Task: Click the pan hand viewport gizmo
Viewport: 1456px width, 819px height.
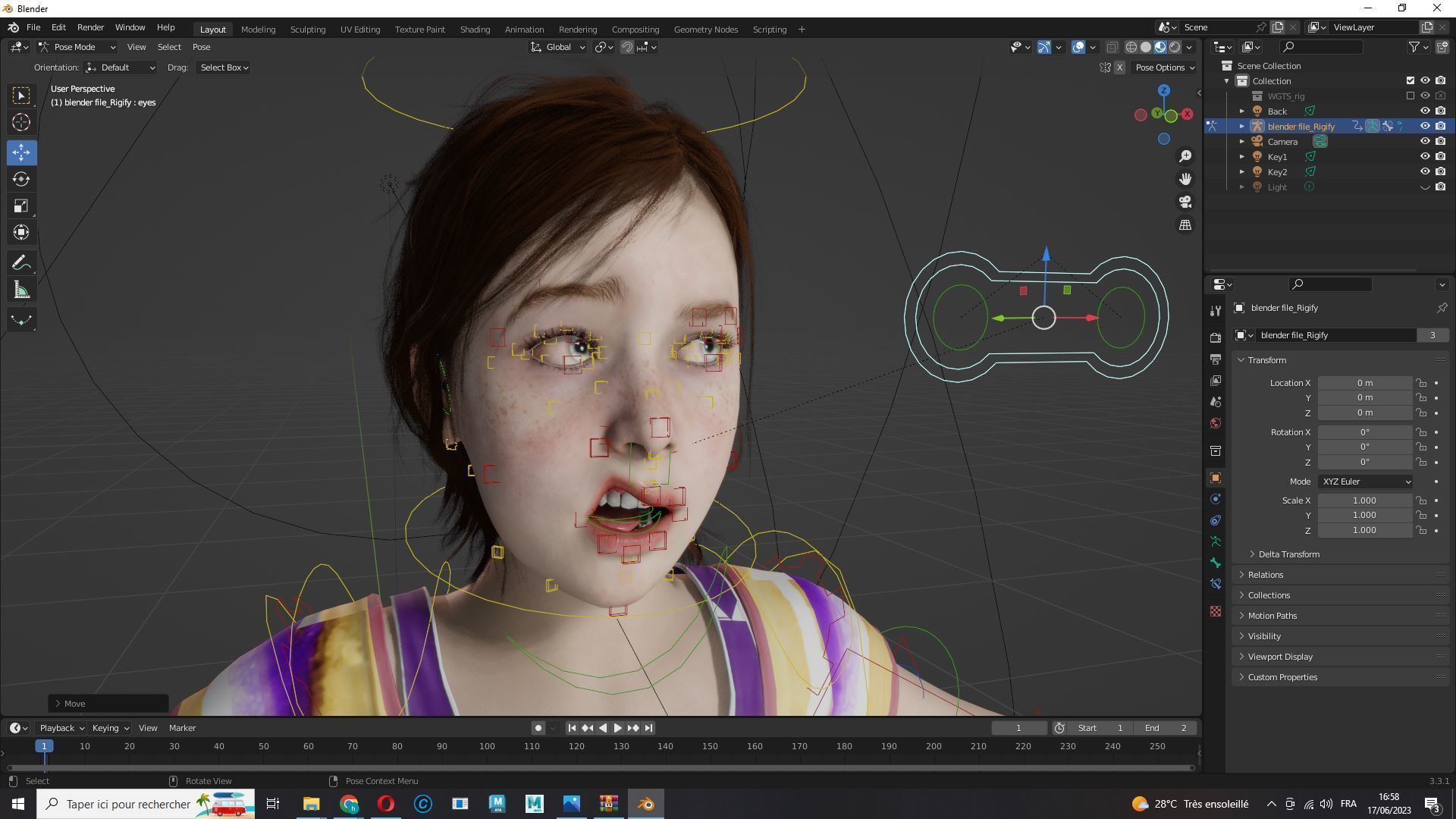Action: [x=1185, y=179]
